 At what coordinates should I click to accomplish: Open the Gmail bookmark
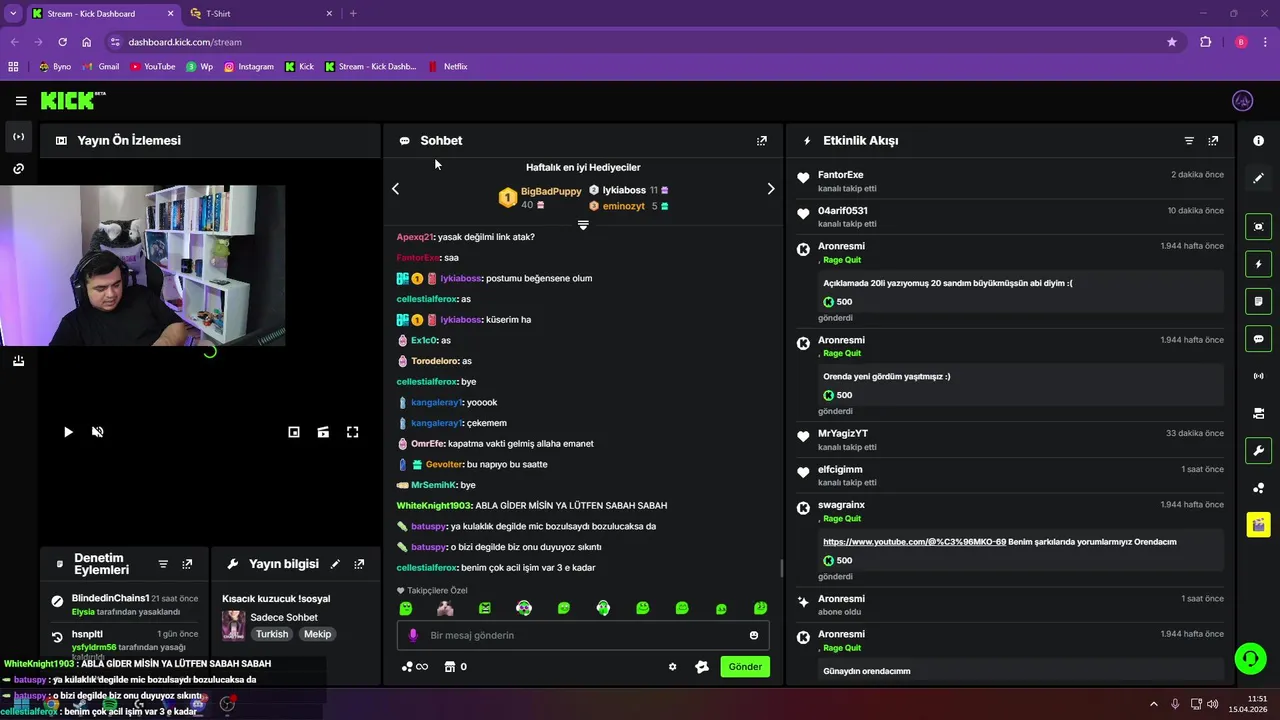click(x=101, y=67)
